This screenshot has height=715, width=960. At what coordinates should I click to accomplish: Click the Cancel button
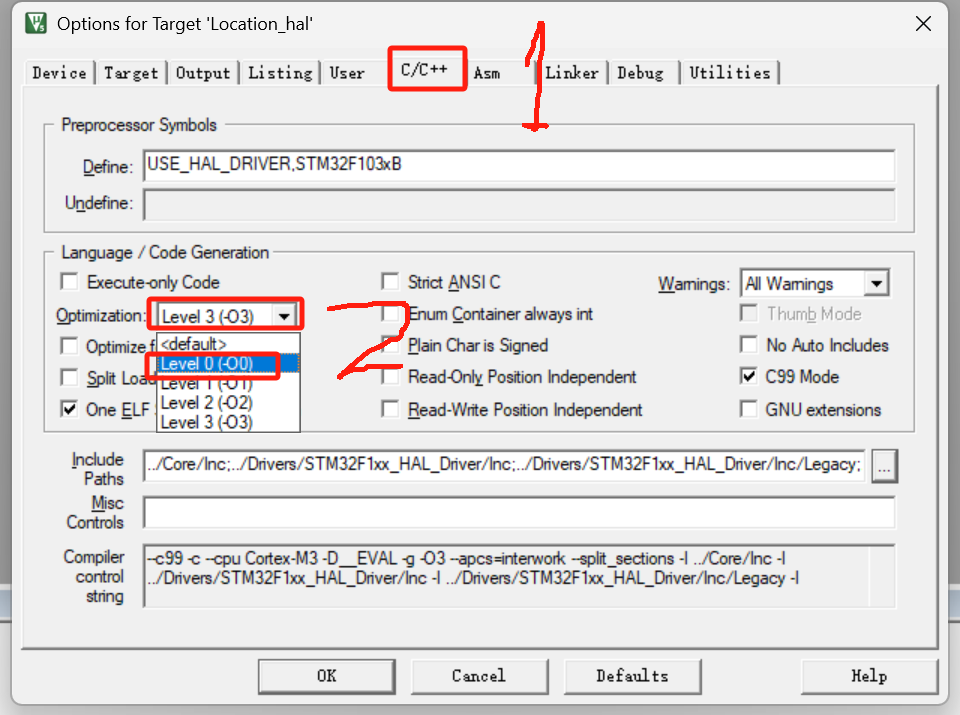pyautogui.click(x=479, y=676)
